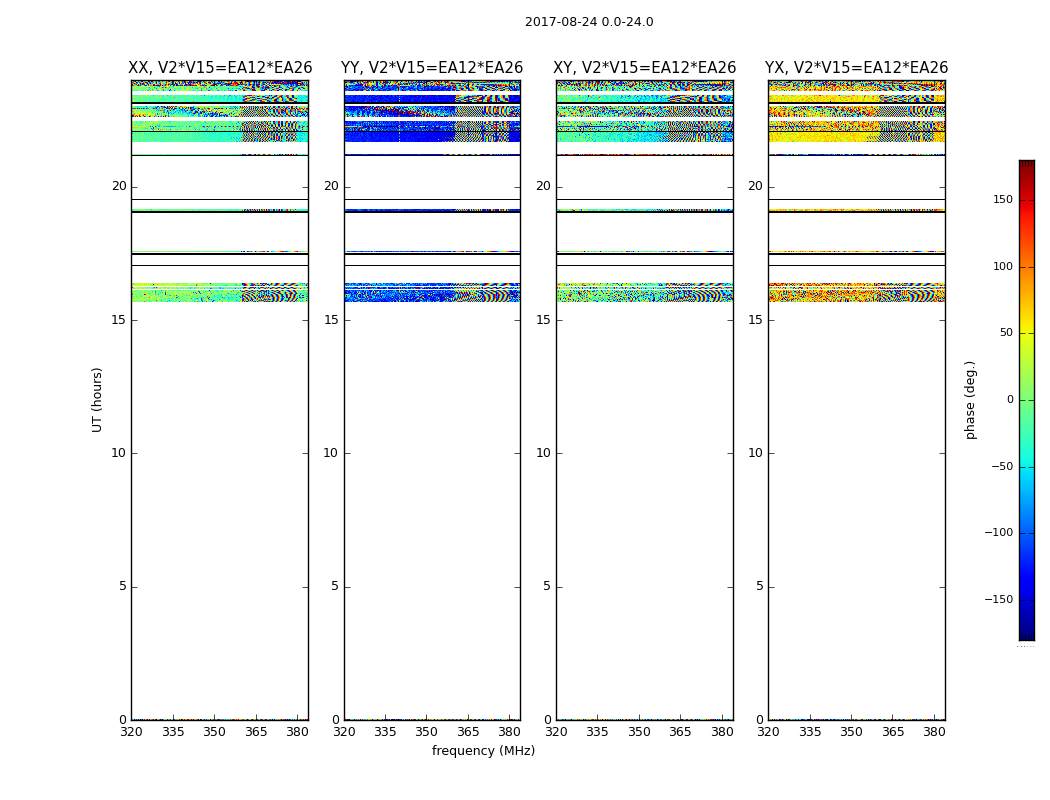
Task: Select the XX panel title text
Action: pos(220,68)
